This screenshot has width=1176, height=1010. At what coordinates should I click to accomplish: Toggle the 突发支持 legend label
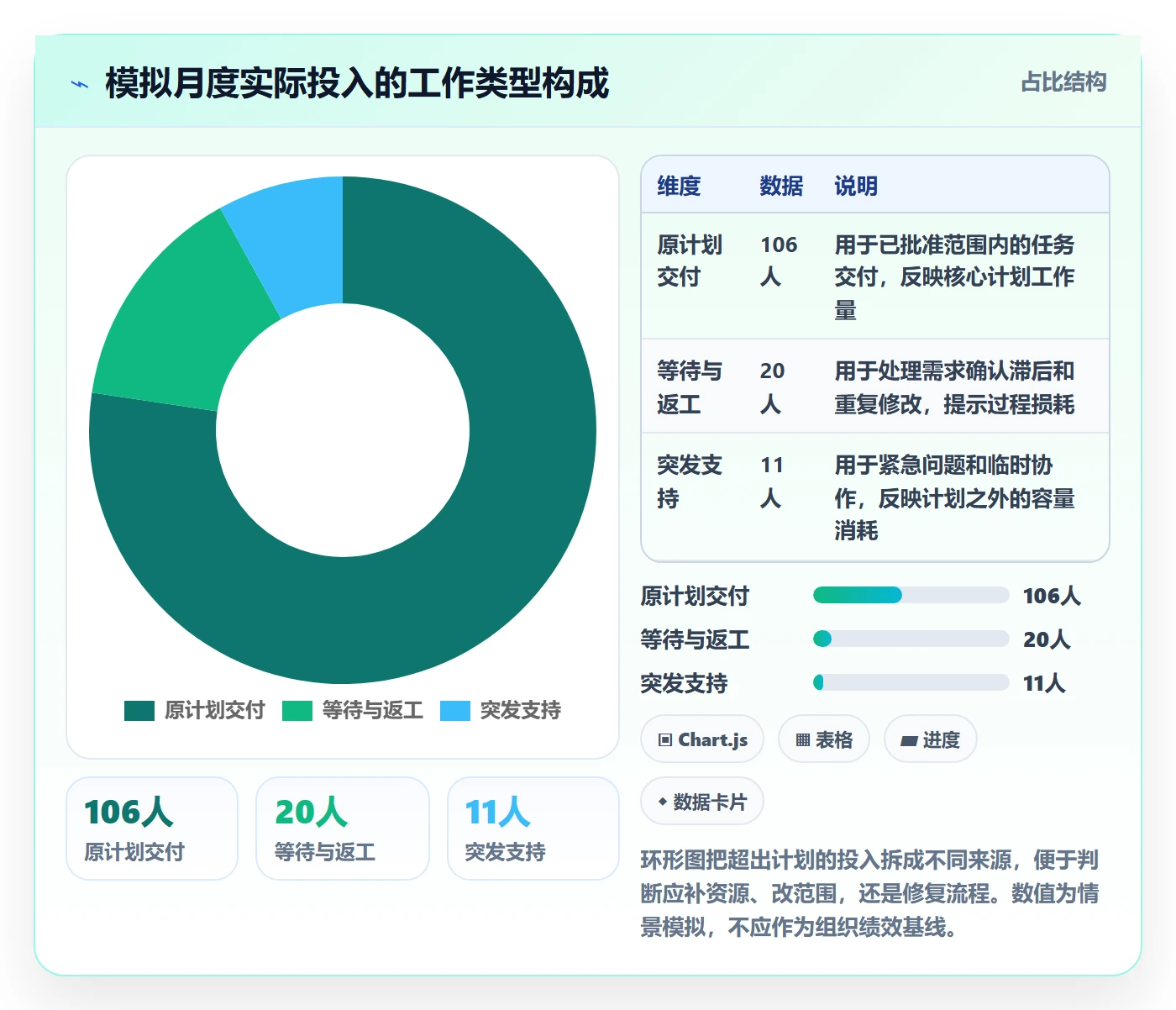point(521,711)
